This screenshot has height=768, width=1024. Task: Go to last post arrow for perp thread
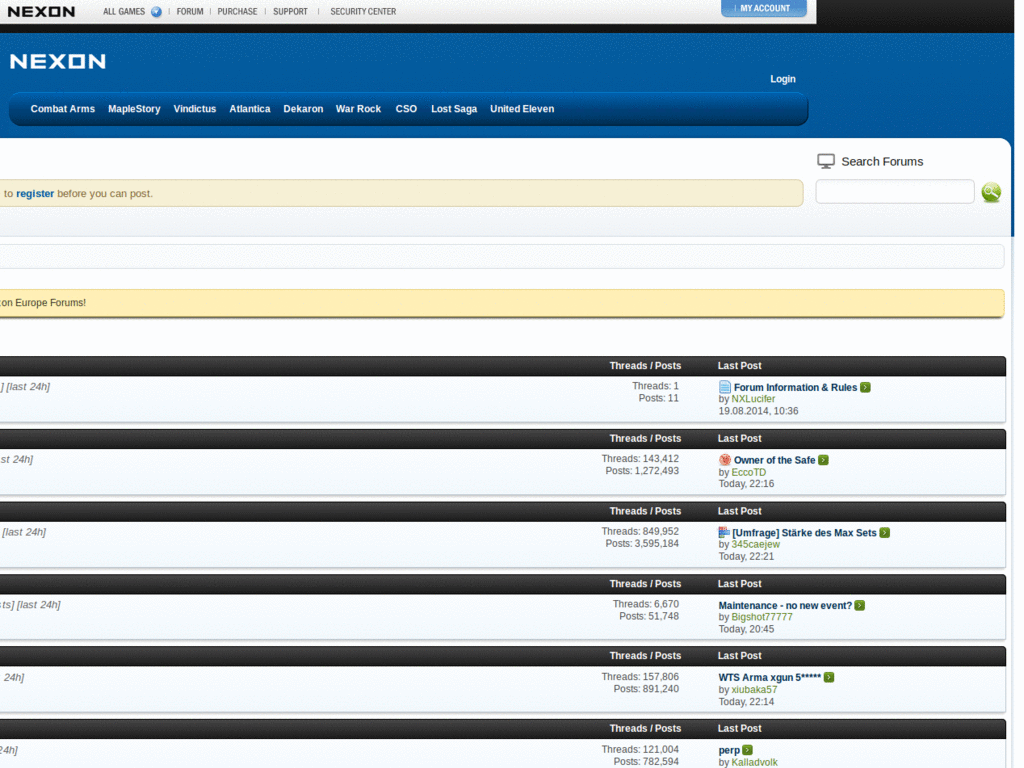(x=748, y=750)
